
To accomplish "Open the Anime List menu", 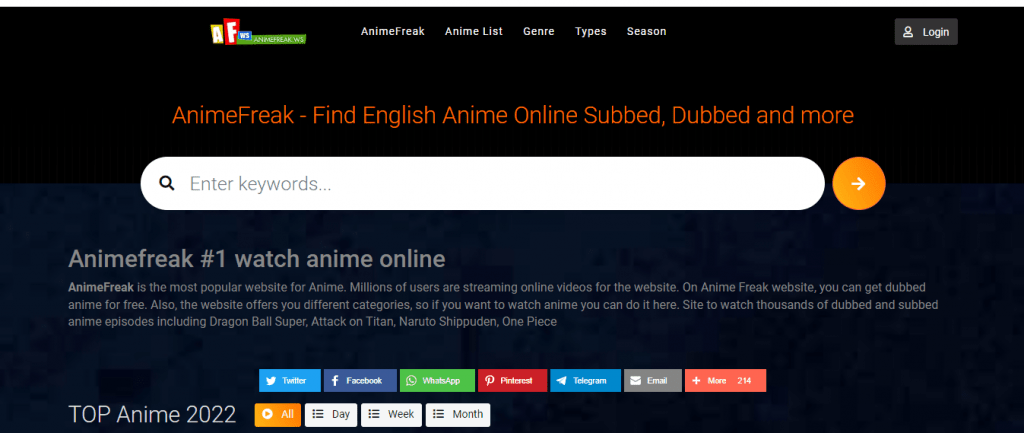I will 473,31.
